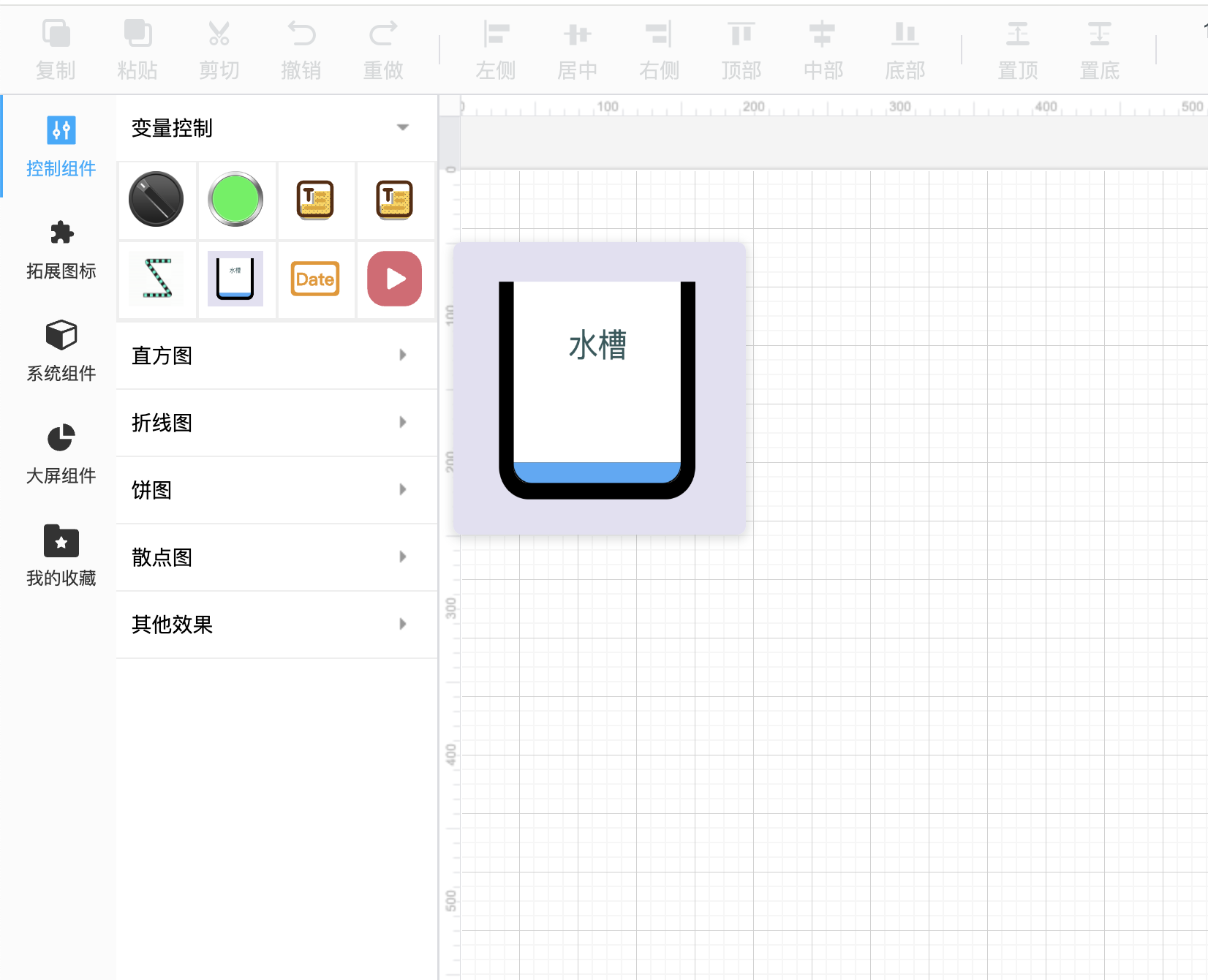Switch to 拓展图标 sidebar tab
1208x980 pixels.
click(x=61, y=249)
